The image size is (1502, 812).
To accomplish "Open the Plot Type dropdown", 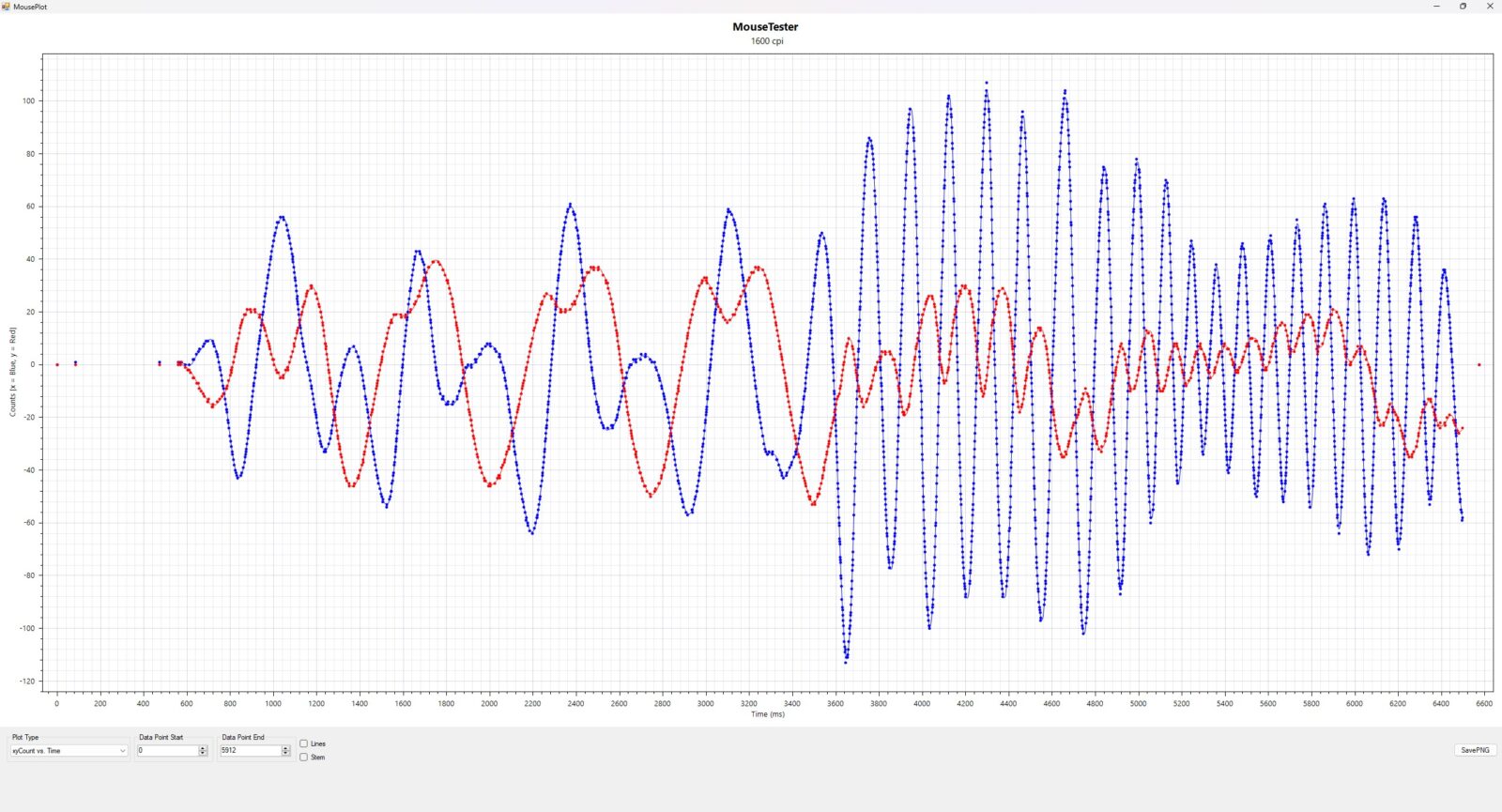I will (x=69, y=751).
